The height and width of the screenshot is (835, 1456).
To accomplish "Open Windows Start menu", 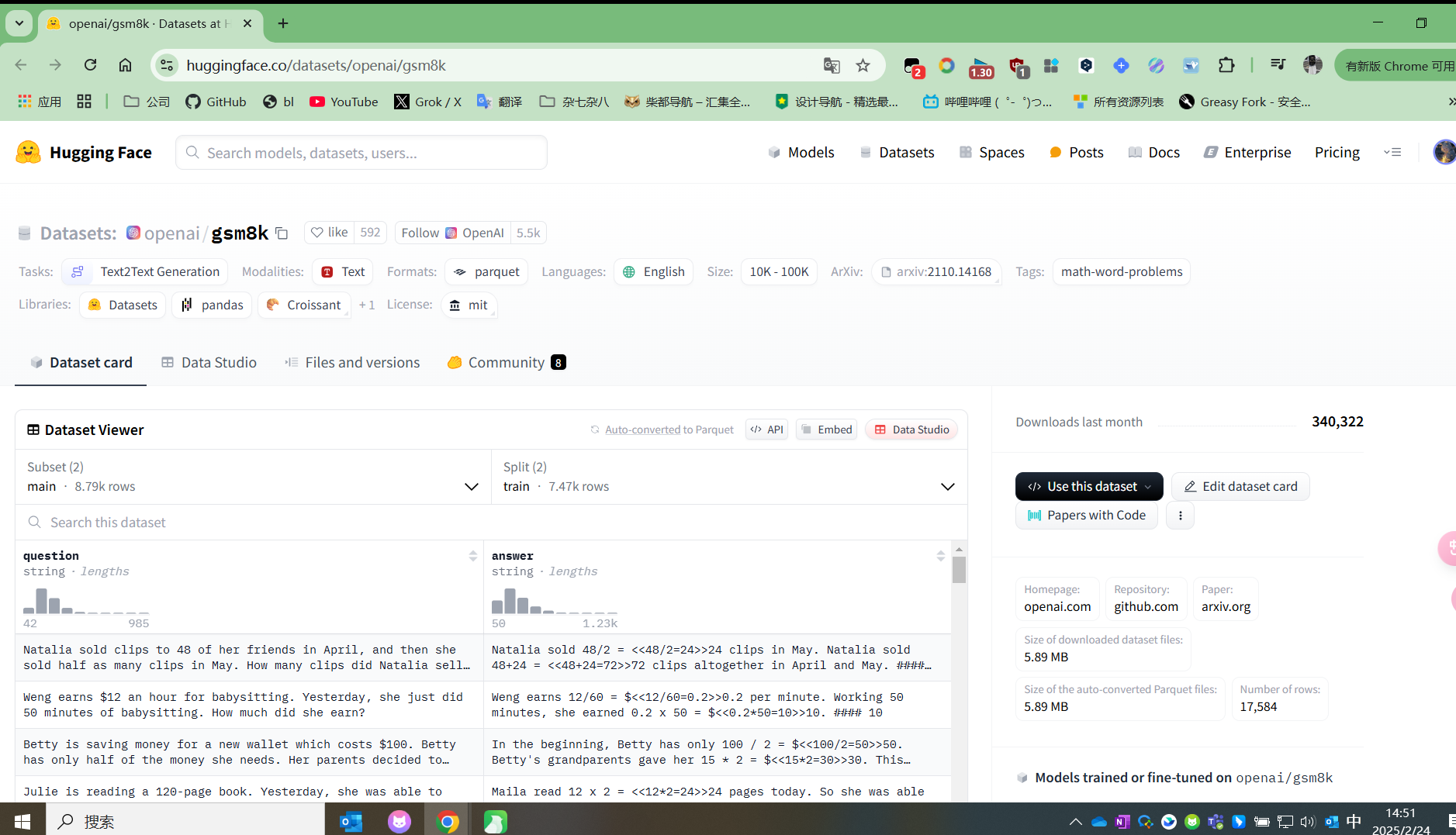I will point(22,821).
